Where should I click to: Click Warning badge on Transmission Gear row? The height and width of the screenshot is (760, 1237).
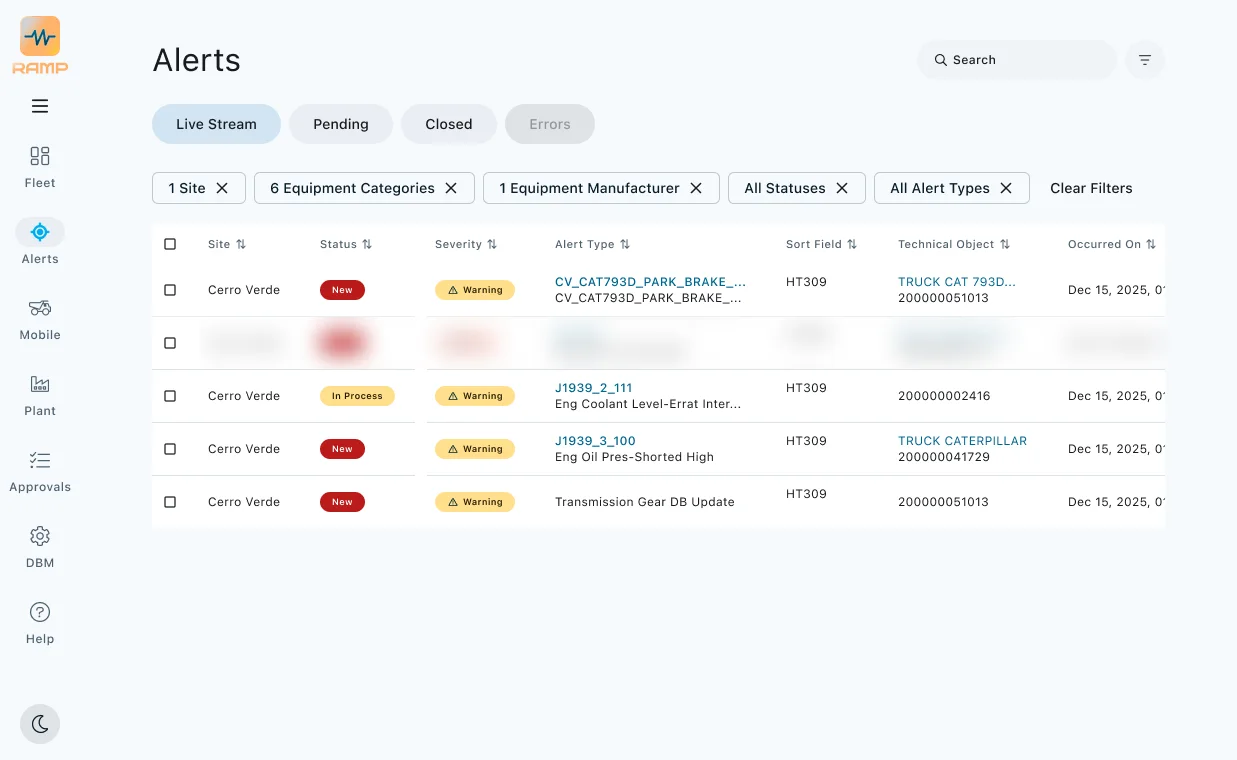point(475,502)
